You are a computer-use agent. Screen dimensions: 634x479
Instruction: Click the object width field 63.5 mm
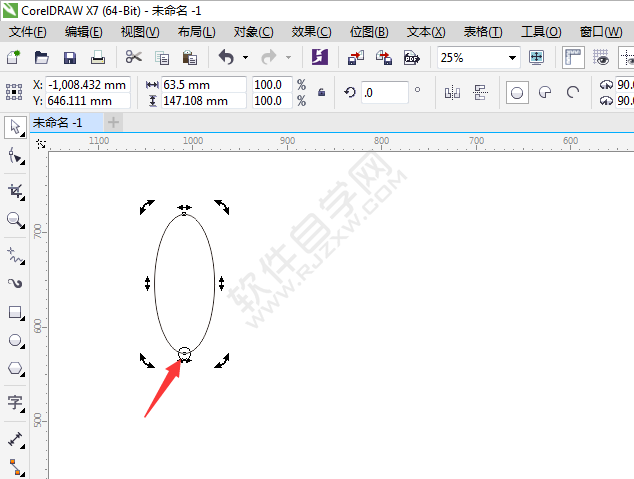[x=204, y=85]
